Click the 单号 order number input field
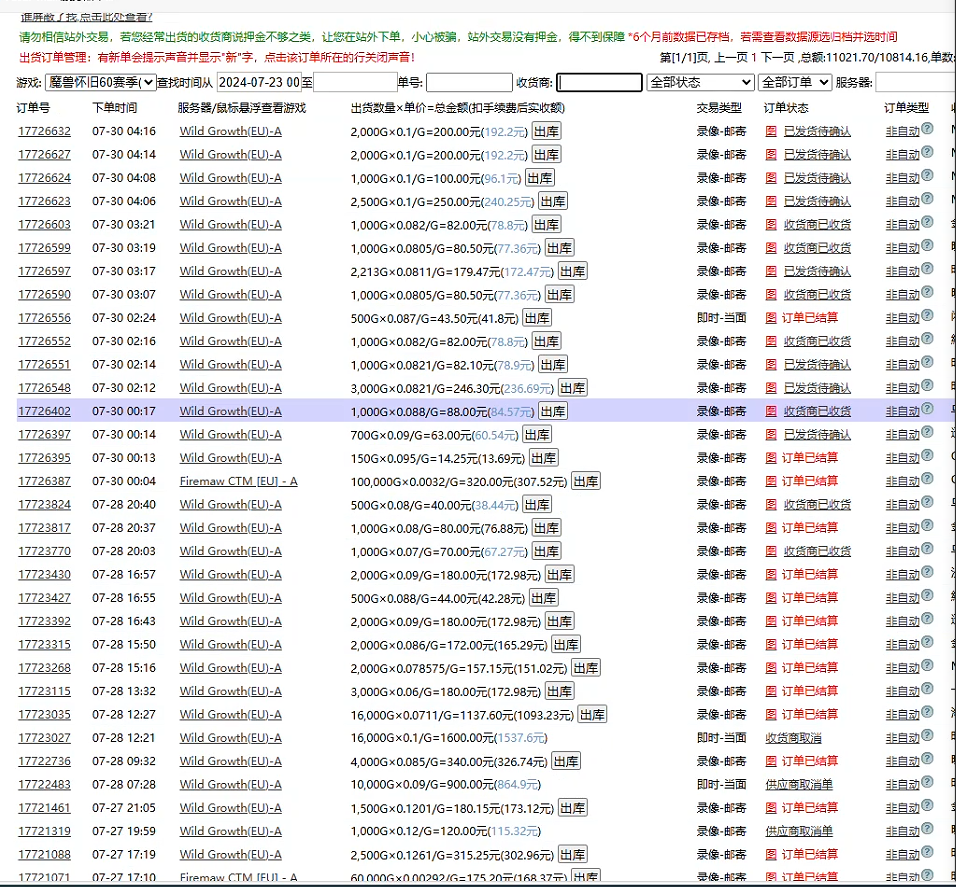Screen dimensions: 956x887 (x=468, y=82)
